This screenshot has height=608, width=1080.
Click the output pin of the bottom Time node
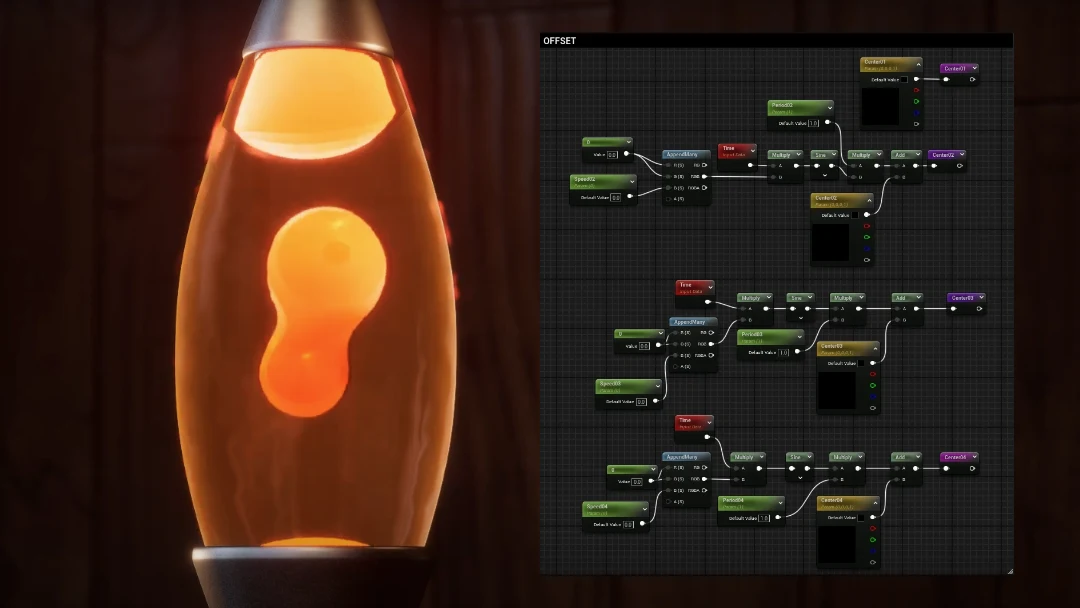click(x=708, y=436)
